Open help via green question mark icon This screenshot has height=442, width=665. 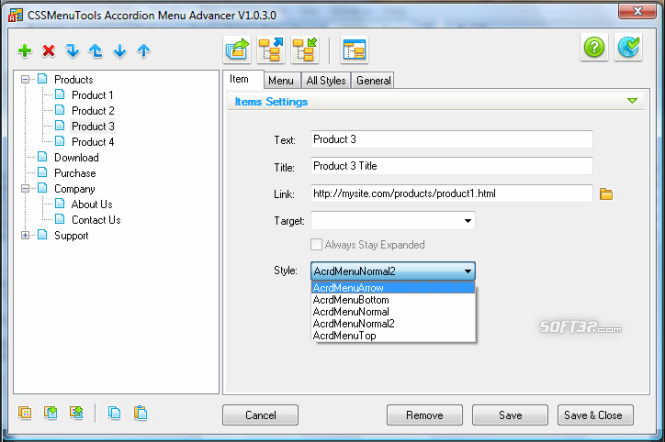[x=594, y=47]
